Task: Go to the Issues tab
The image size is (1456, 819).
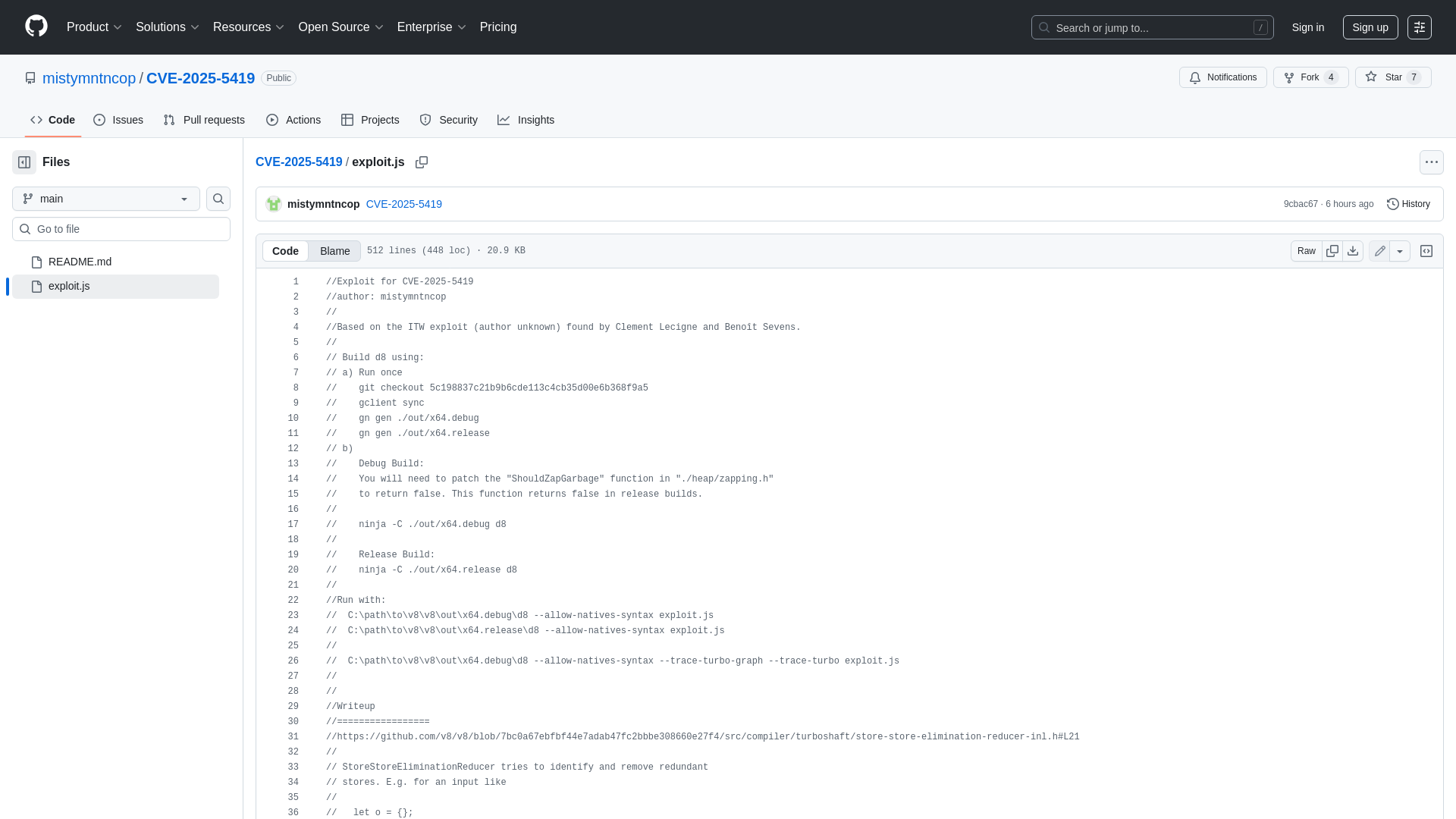Action: pos(118,120)
